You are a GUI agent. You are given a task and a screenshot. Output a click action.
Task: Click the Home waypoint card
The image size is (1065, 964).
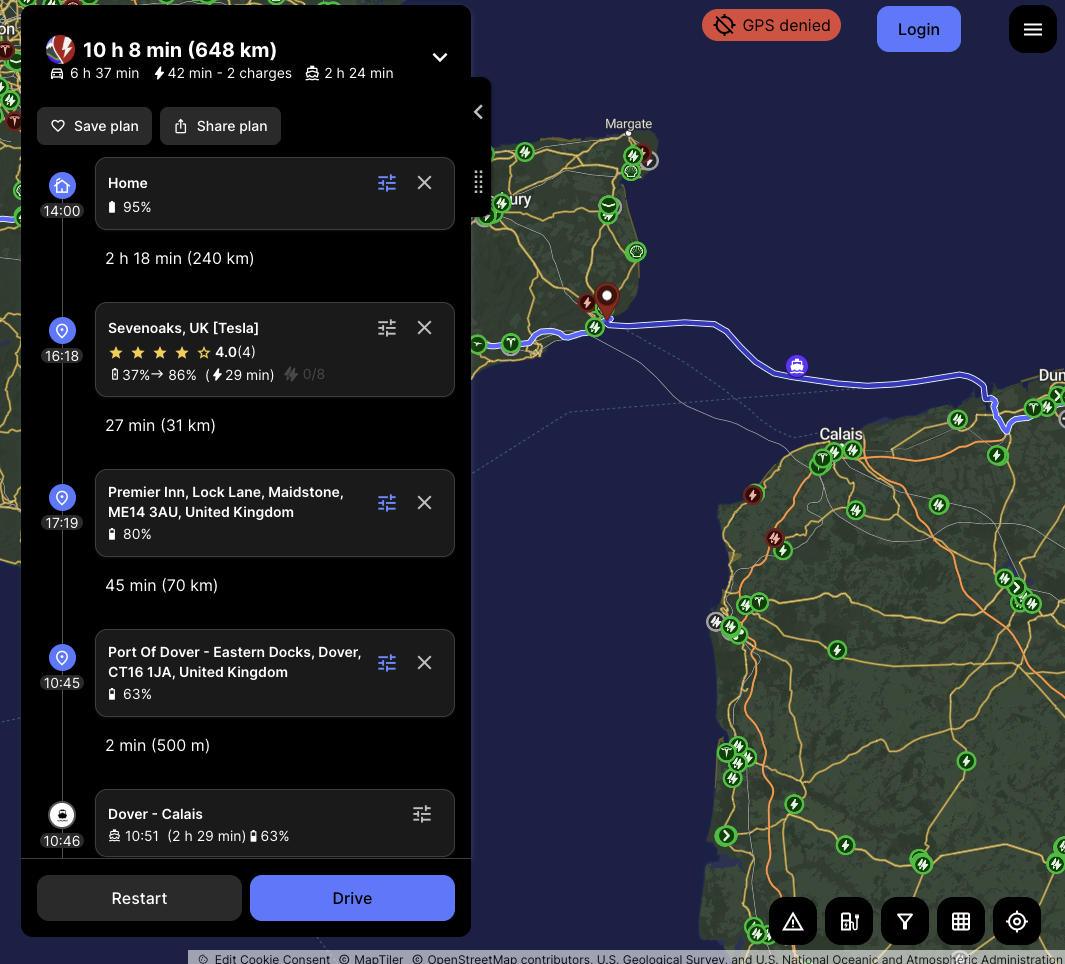274,194
